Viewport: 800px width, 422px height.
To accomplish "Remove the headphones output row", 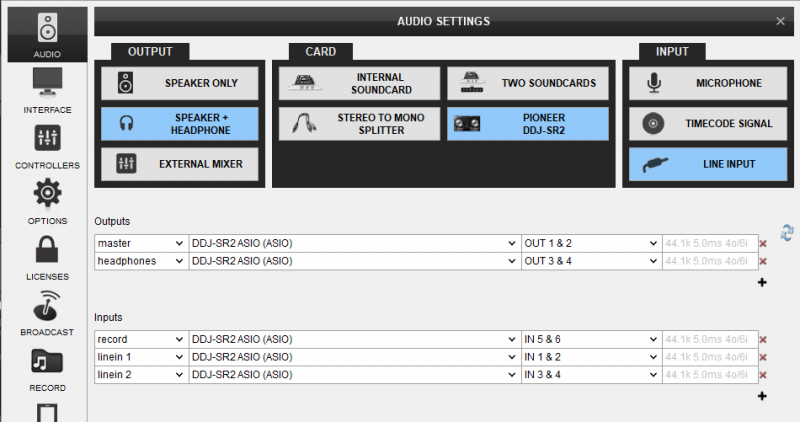I will point(763,261).
